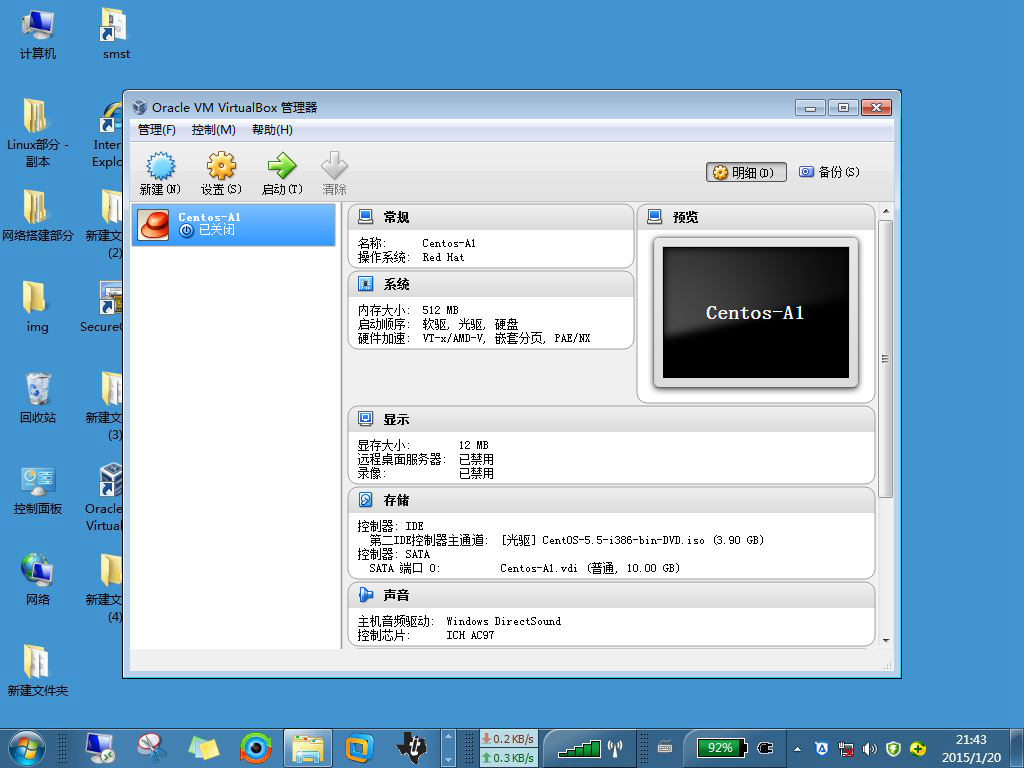This screenshot has height=768, width=1024.
Task: Show hidden tray icons arrow
Action: [x=797, y=749]
